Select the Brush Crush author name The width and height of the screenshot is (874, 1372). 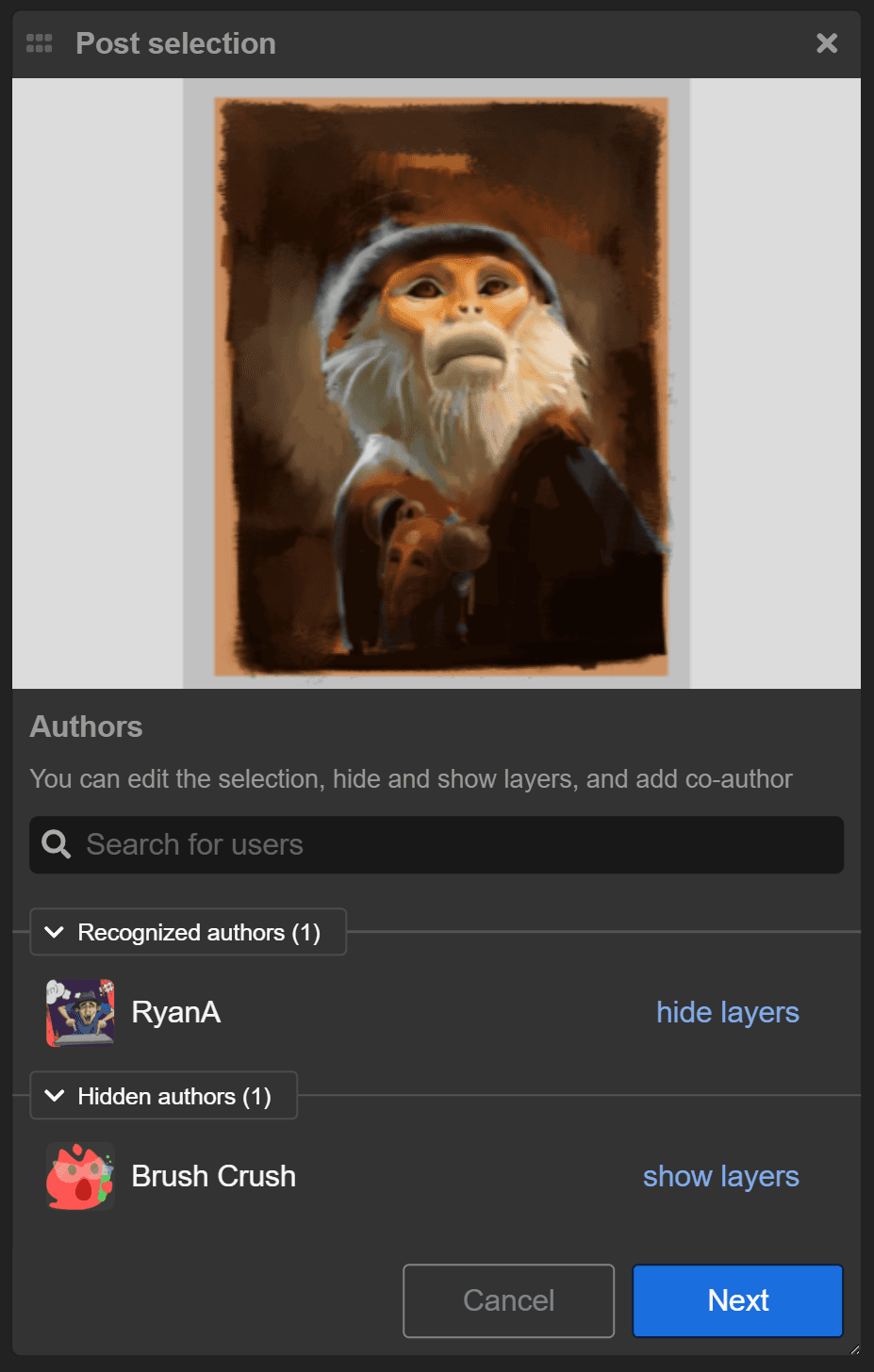click(x=214, y=1176)
